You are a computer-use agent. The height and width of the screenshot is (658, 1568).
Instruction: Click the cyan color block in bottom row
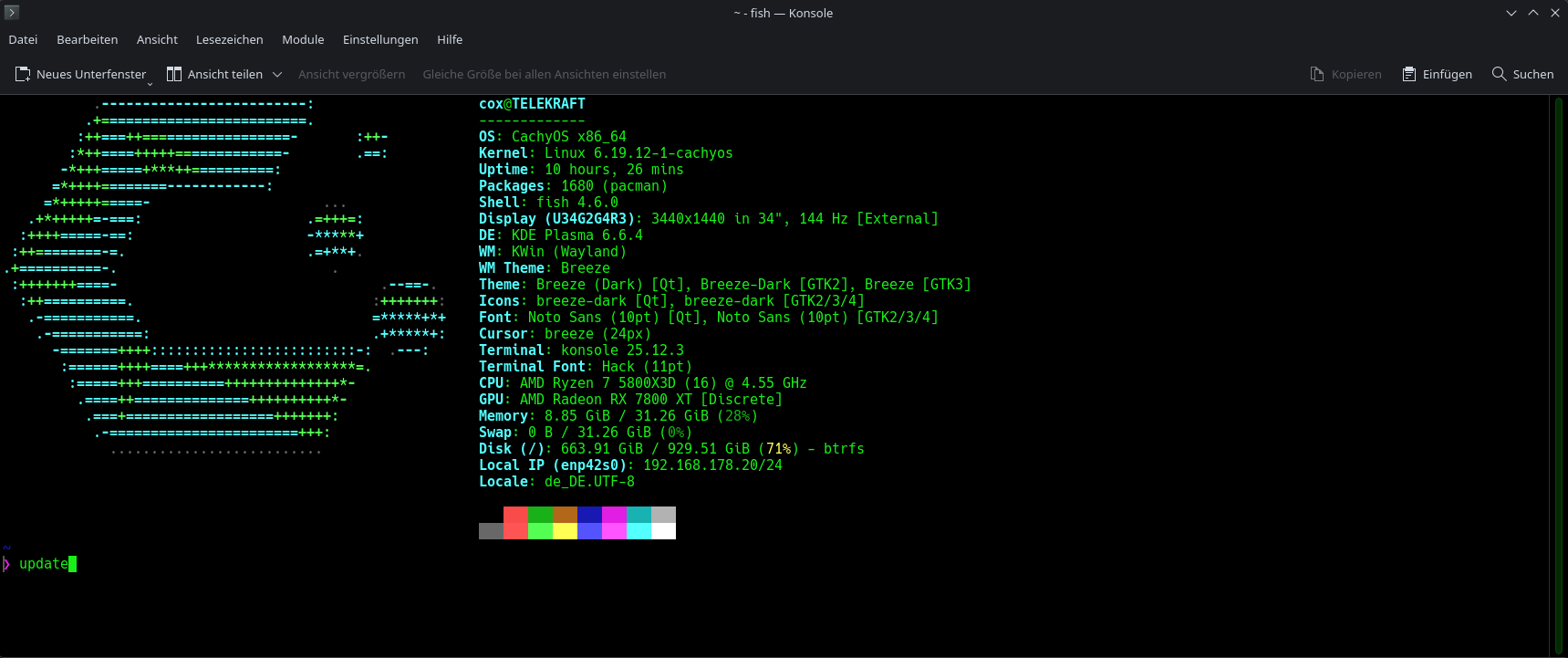[x=639, y=531]
